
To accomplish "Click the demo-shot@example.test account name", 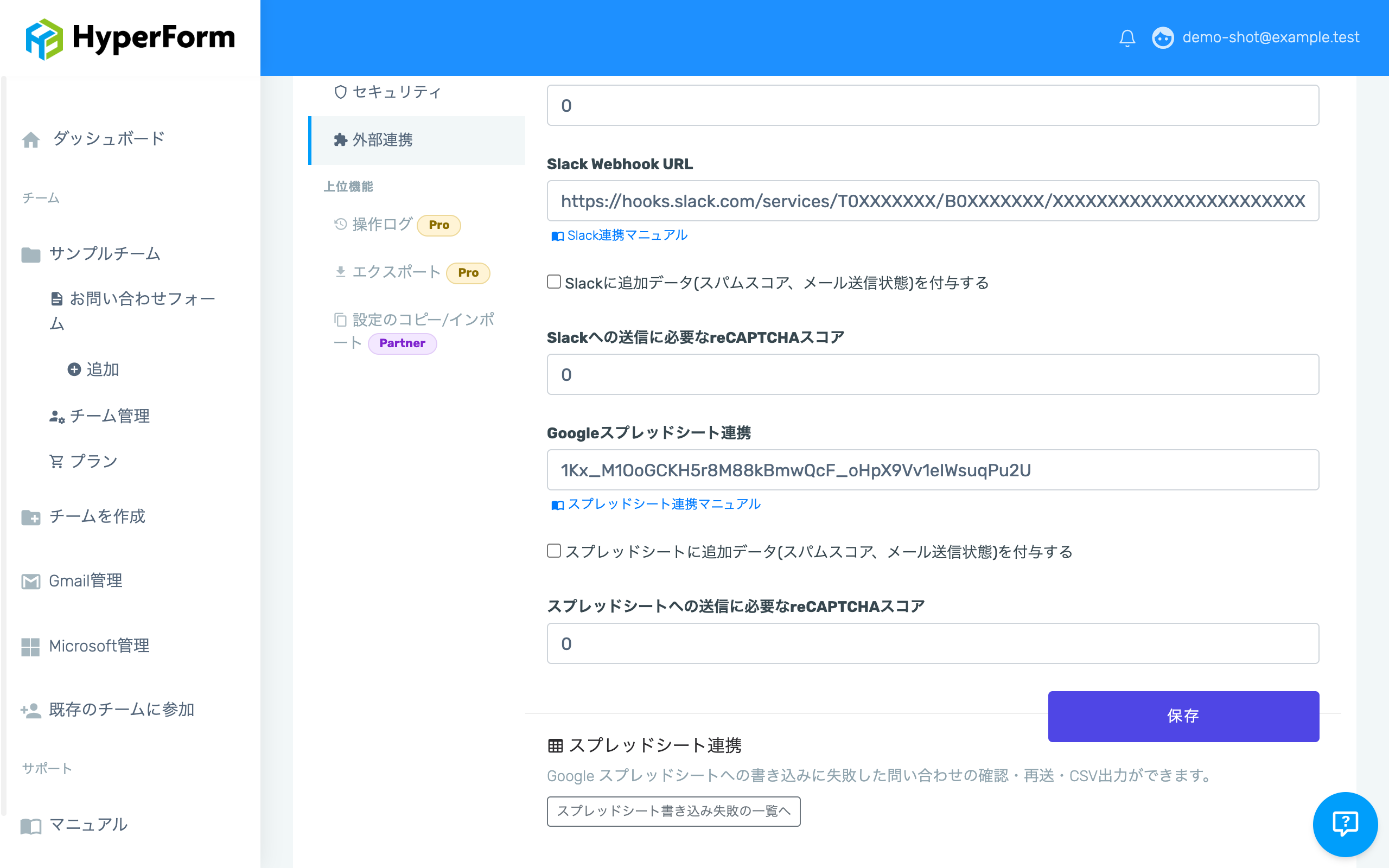I will (x=1271, y=37).
